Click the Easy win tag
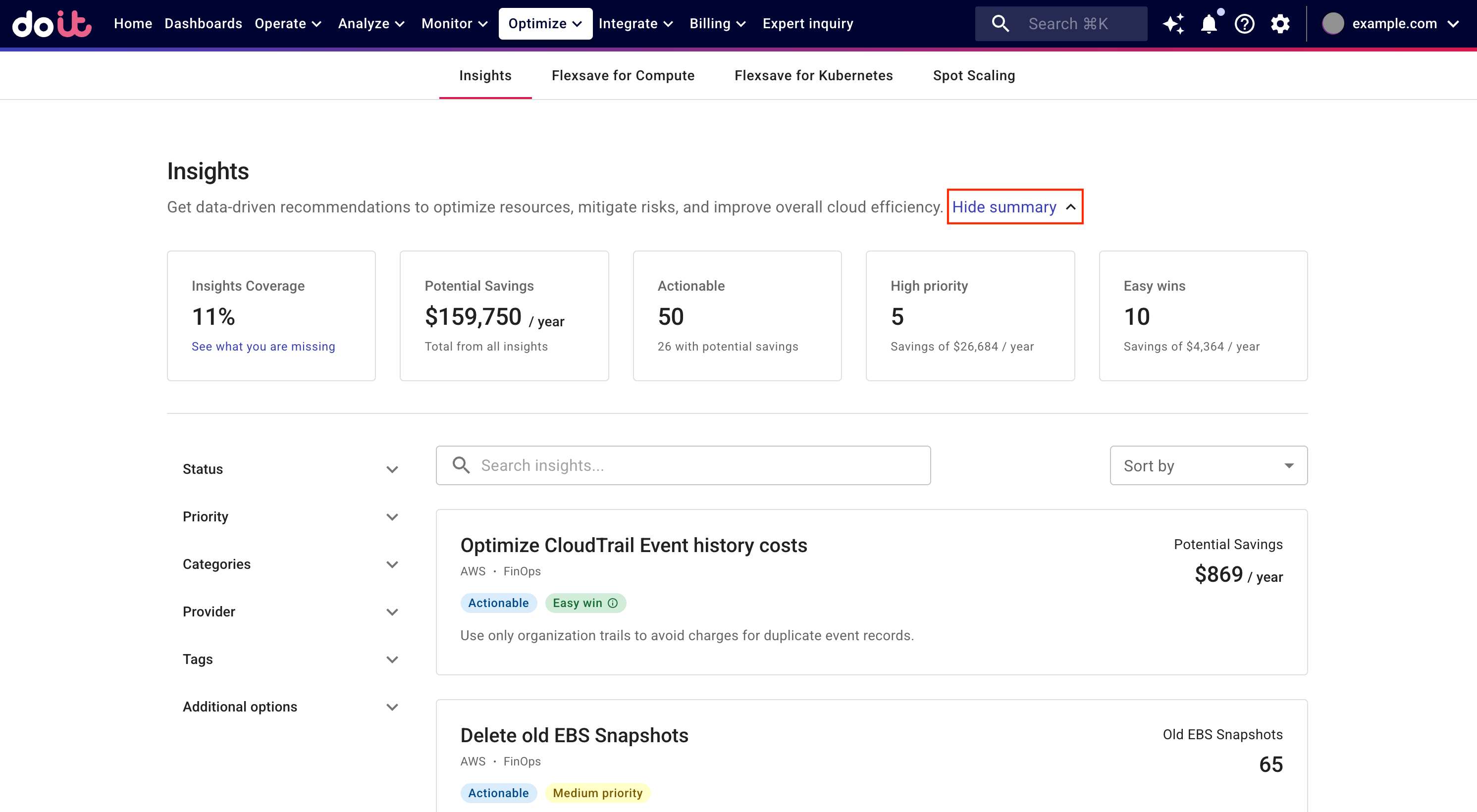 (x=585, y=603)
